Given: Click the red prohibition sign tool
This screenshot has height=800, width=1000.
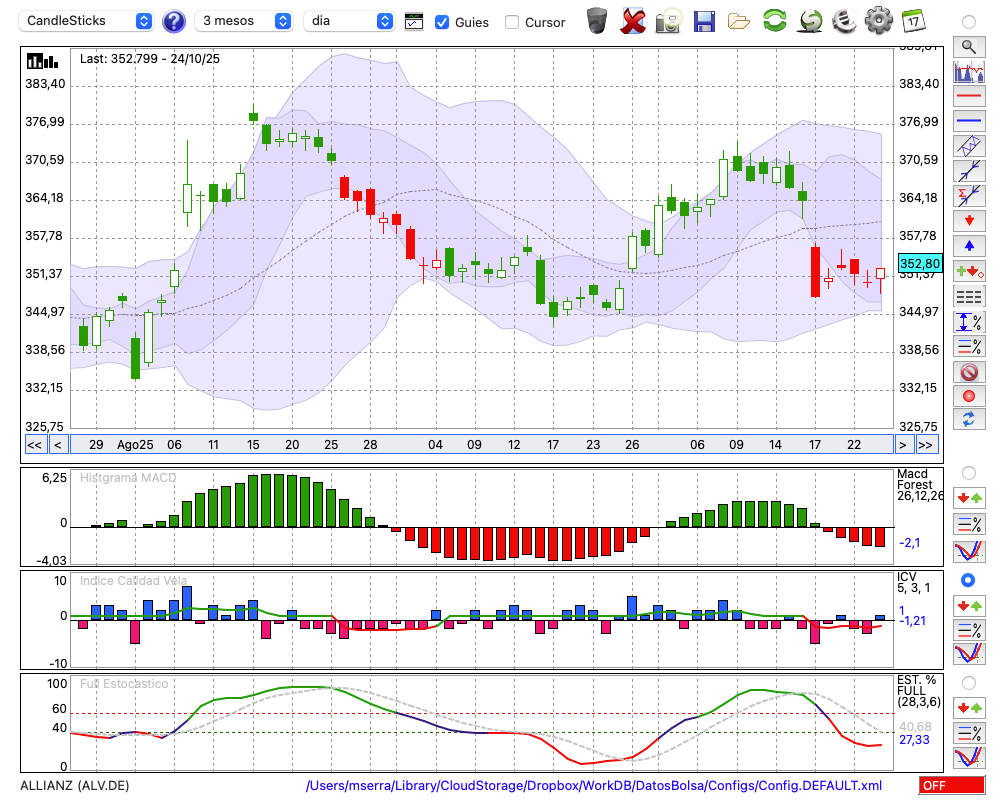Looking at the screenshot, I should coord(968,372).
